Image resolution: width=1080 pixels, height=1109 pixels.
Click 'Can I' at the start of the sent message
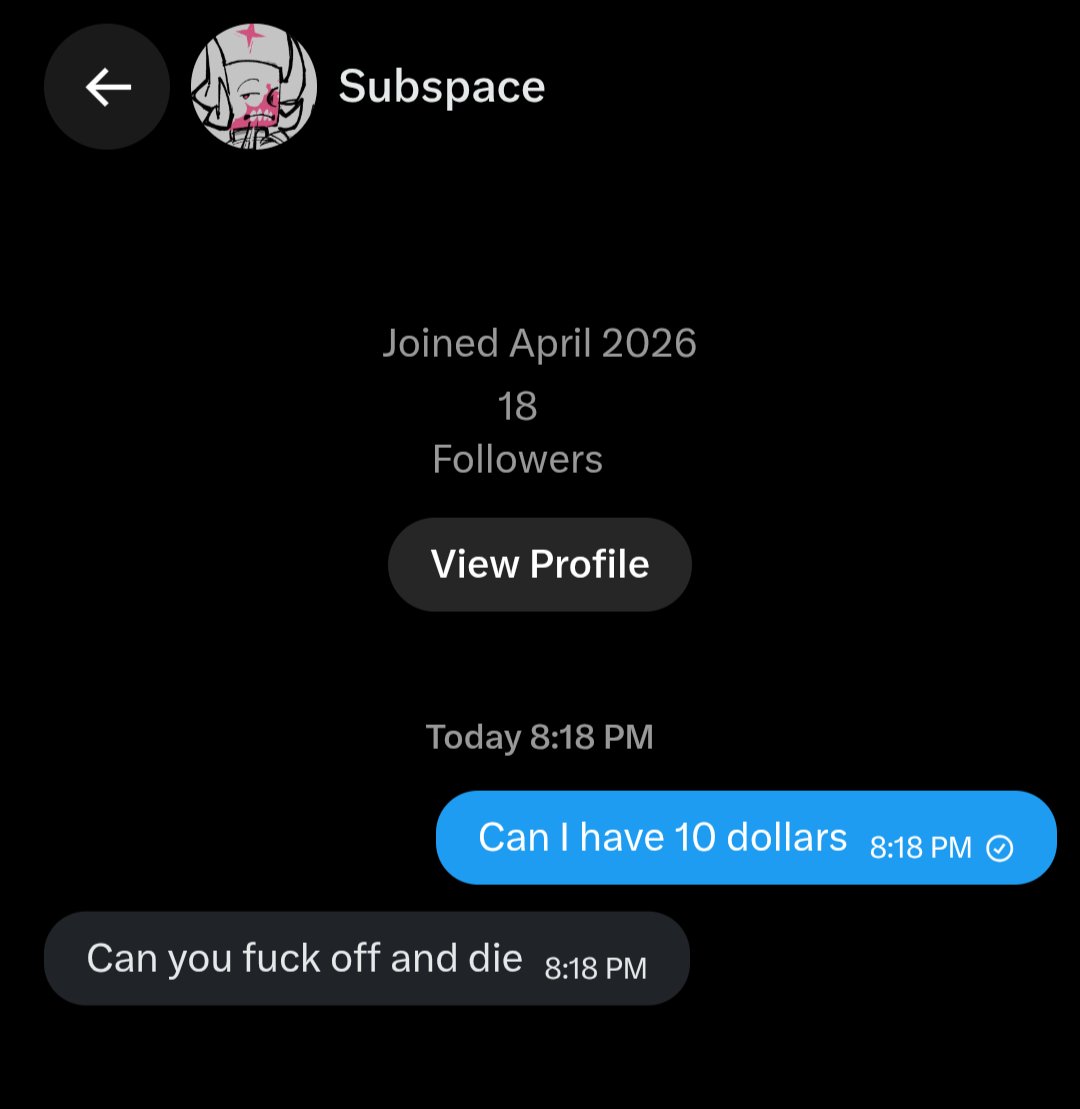(523, 837)
